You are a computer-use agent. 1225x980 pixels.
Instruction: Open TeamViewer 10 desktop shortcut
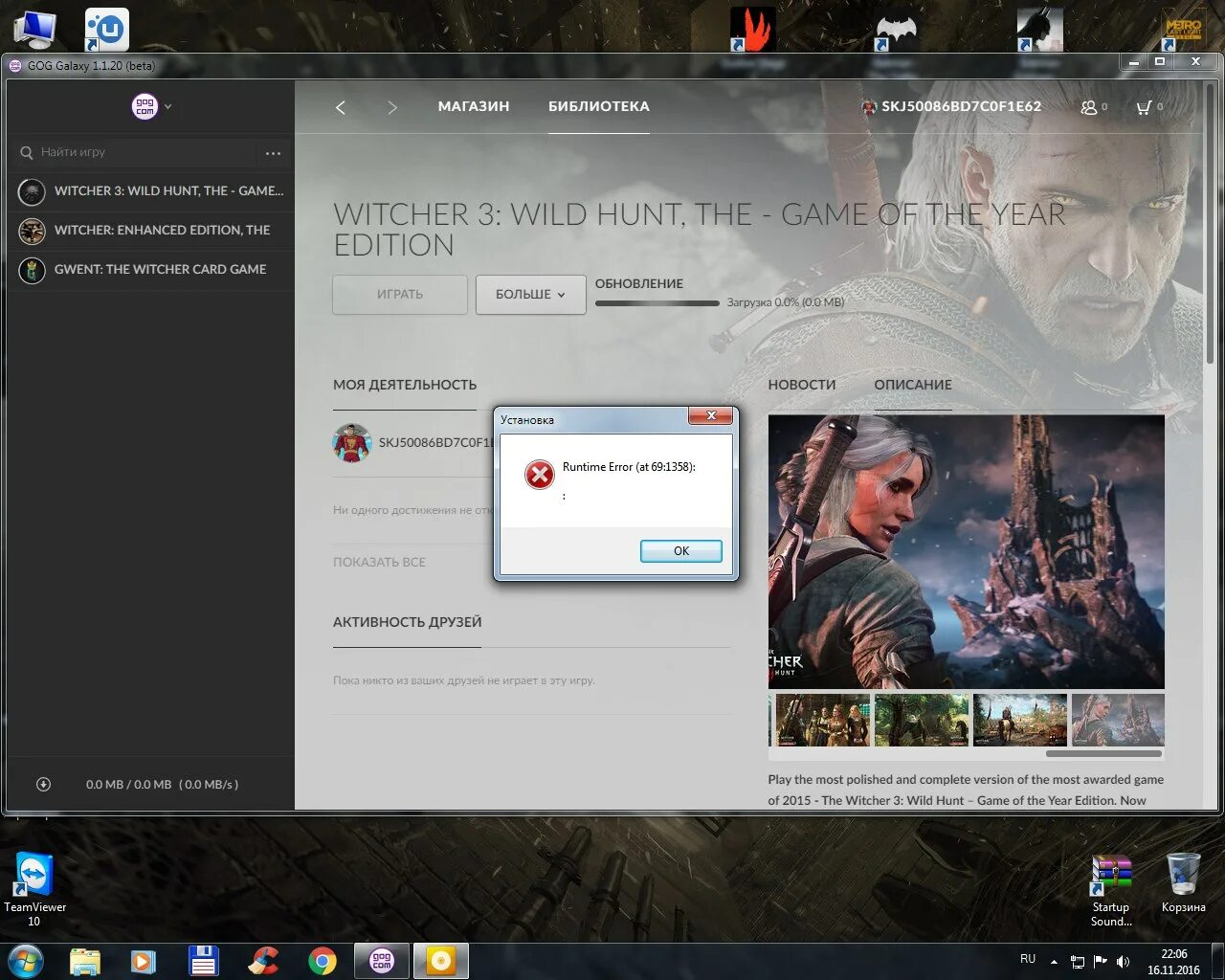[34, 890]
